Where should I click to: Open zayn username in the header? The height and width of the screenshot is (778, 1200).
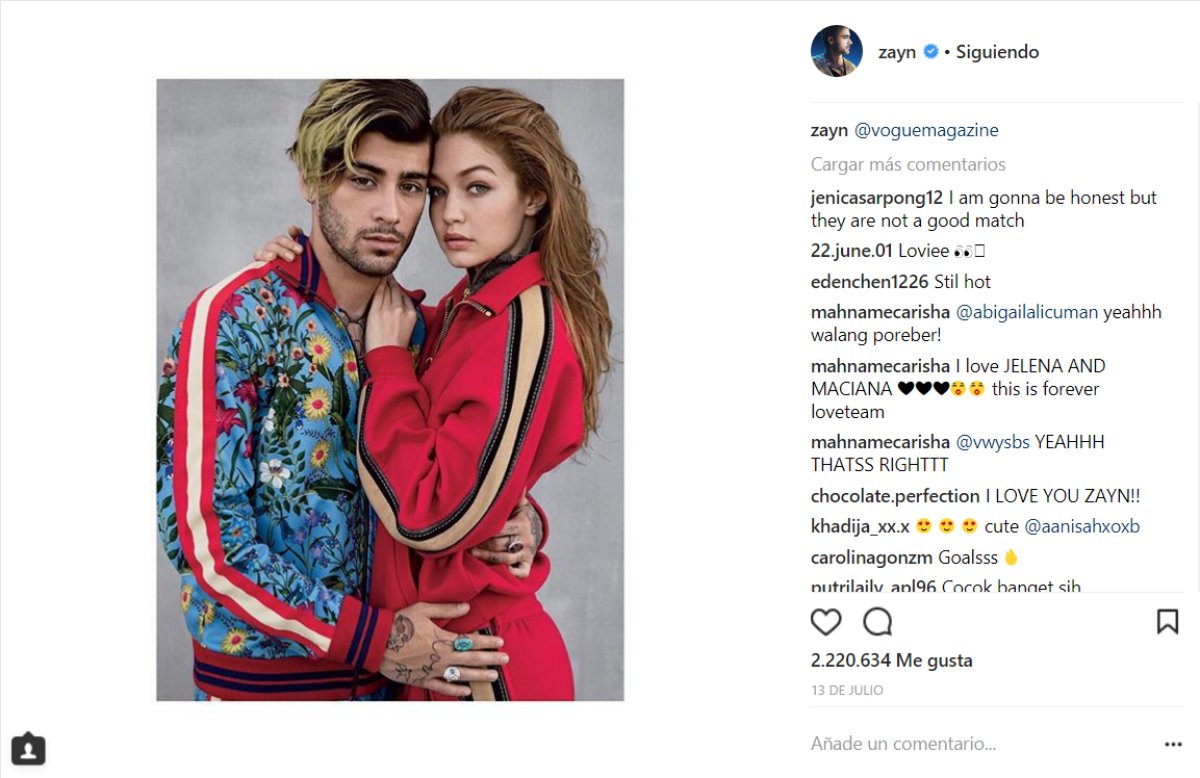[897, 53]
